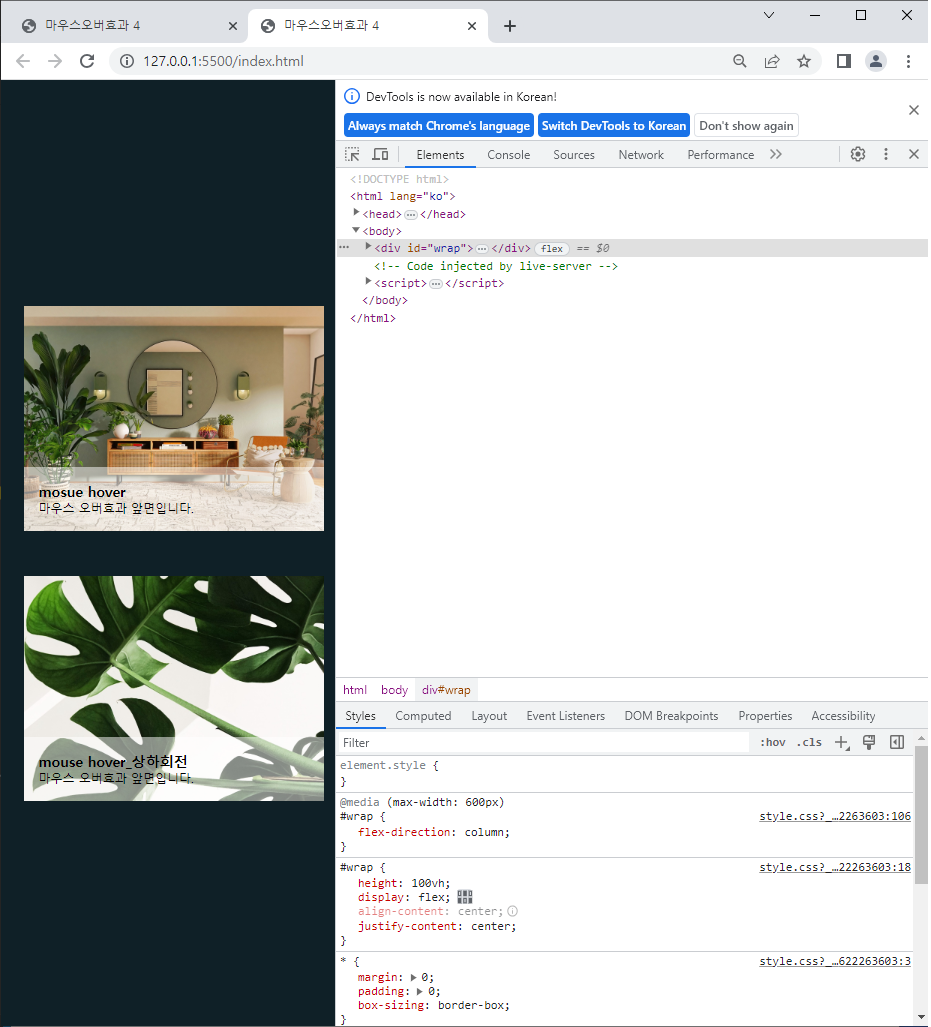Close the active 마우스오버효과 4 tab

pyautogui.click(x=472, y=26)
